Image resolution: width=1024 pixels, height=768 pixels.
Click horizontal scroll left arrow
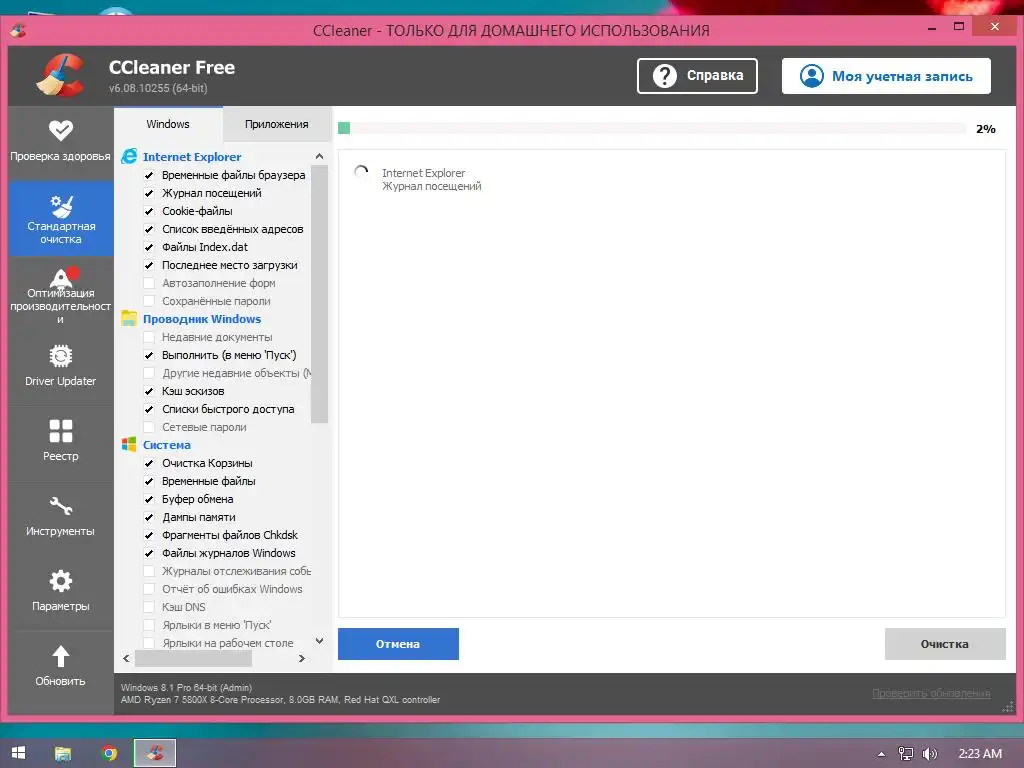[126, 658]
